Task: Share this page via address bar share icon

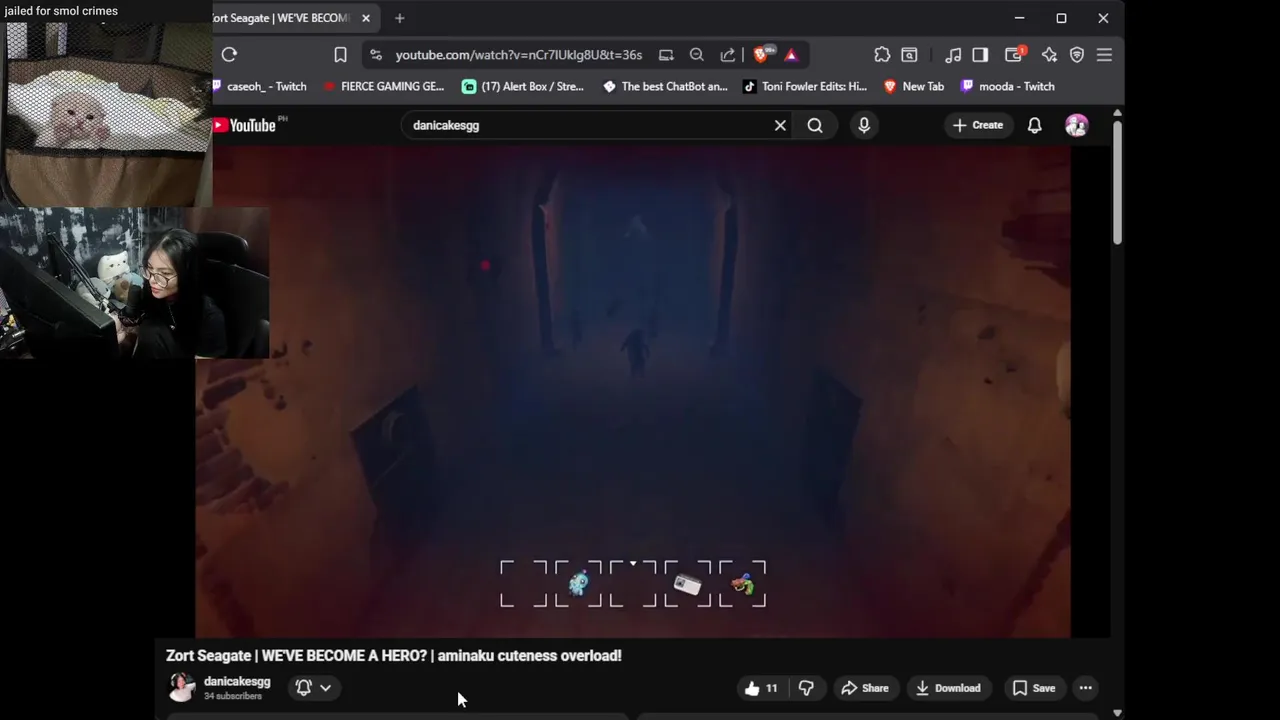Action: pos(728,55)
